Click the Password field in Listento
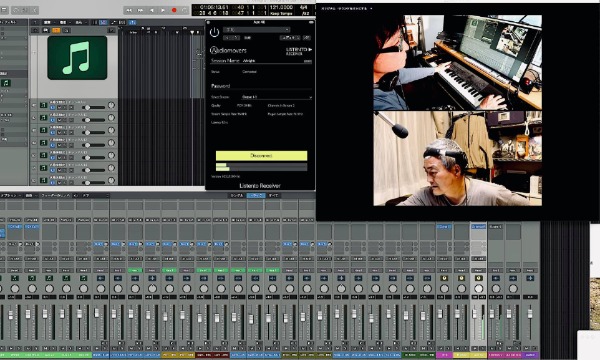600x360 pixels. [x=261, y=86]
